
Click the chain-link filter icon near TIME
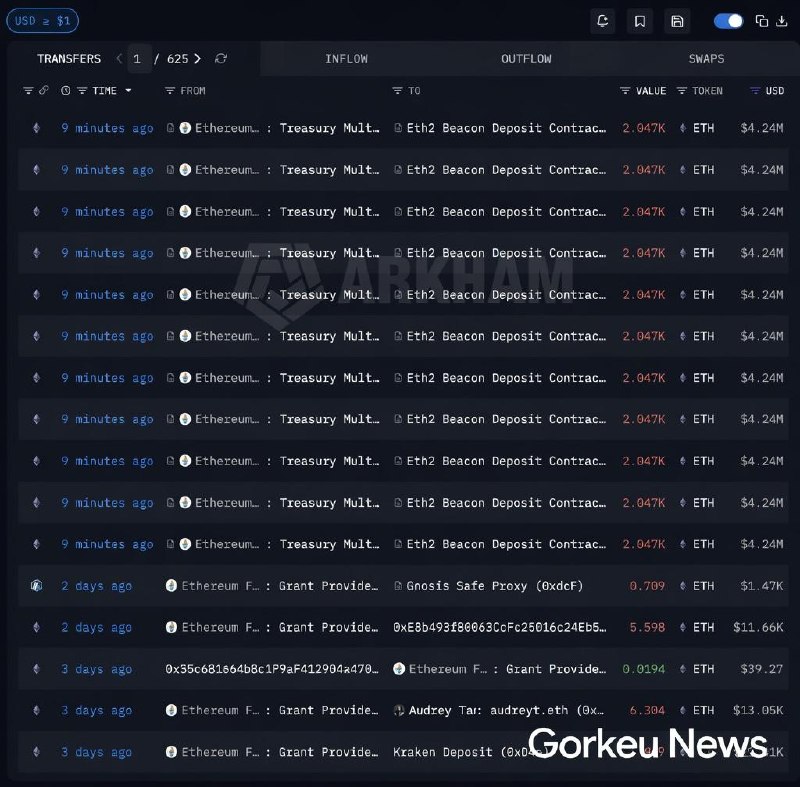44,90
